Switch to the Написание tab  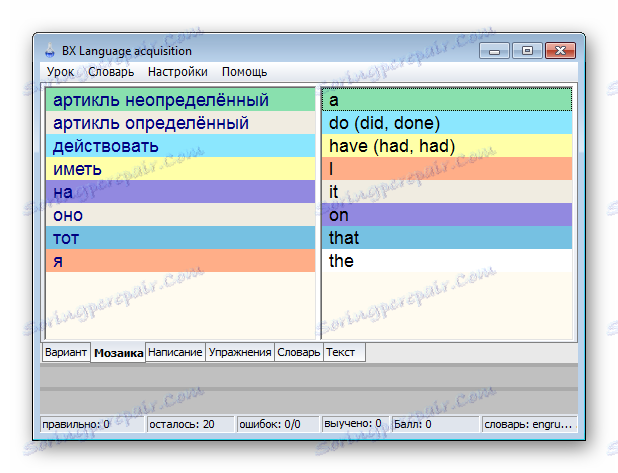(175, 352)
